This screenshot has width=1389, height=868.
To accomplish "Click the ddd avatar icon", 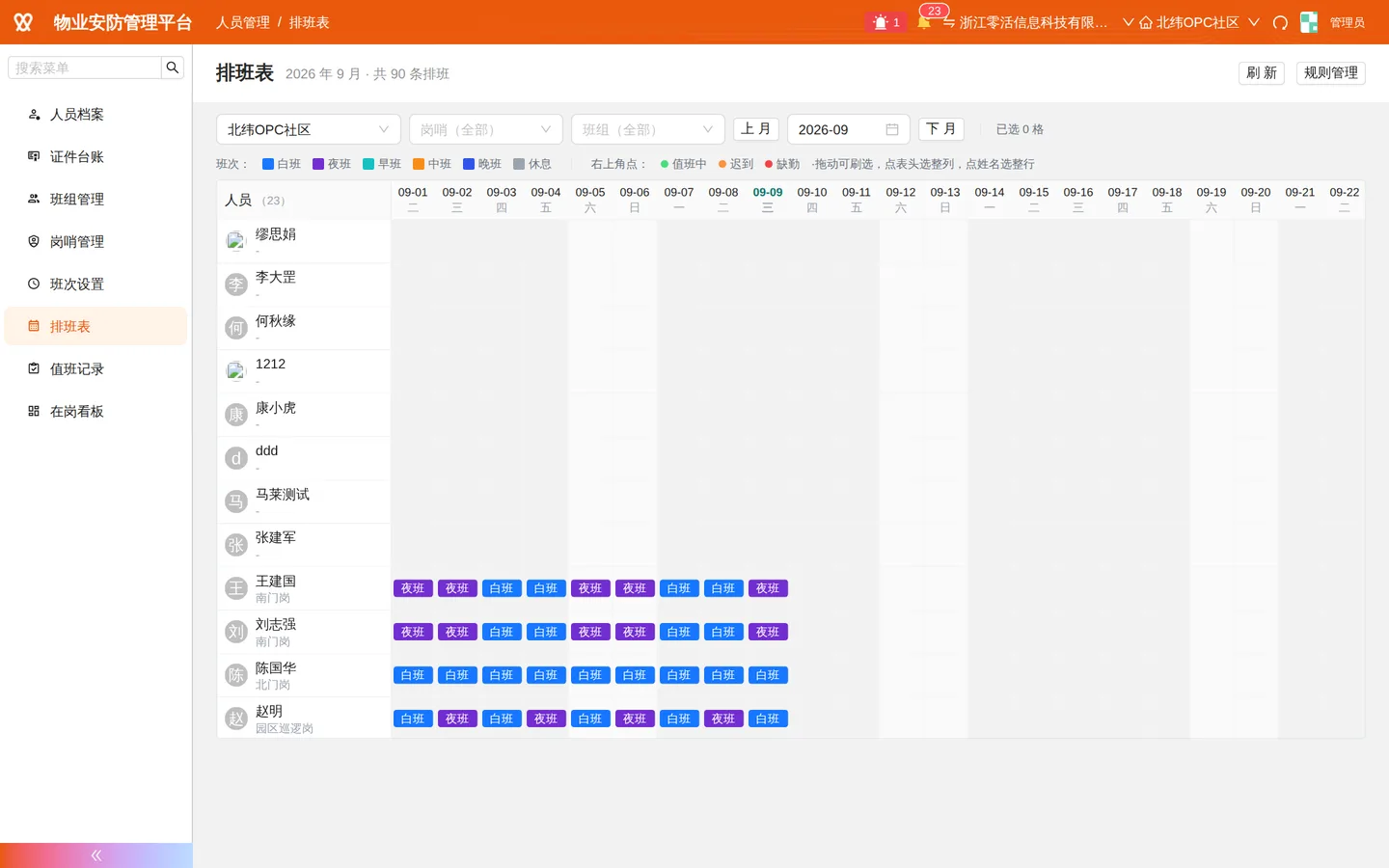I will pyautogui.click(x=236, y=458).
